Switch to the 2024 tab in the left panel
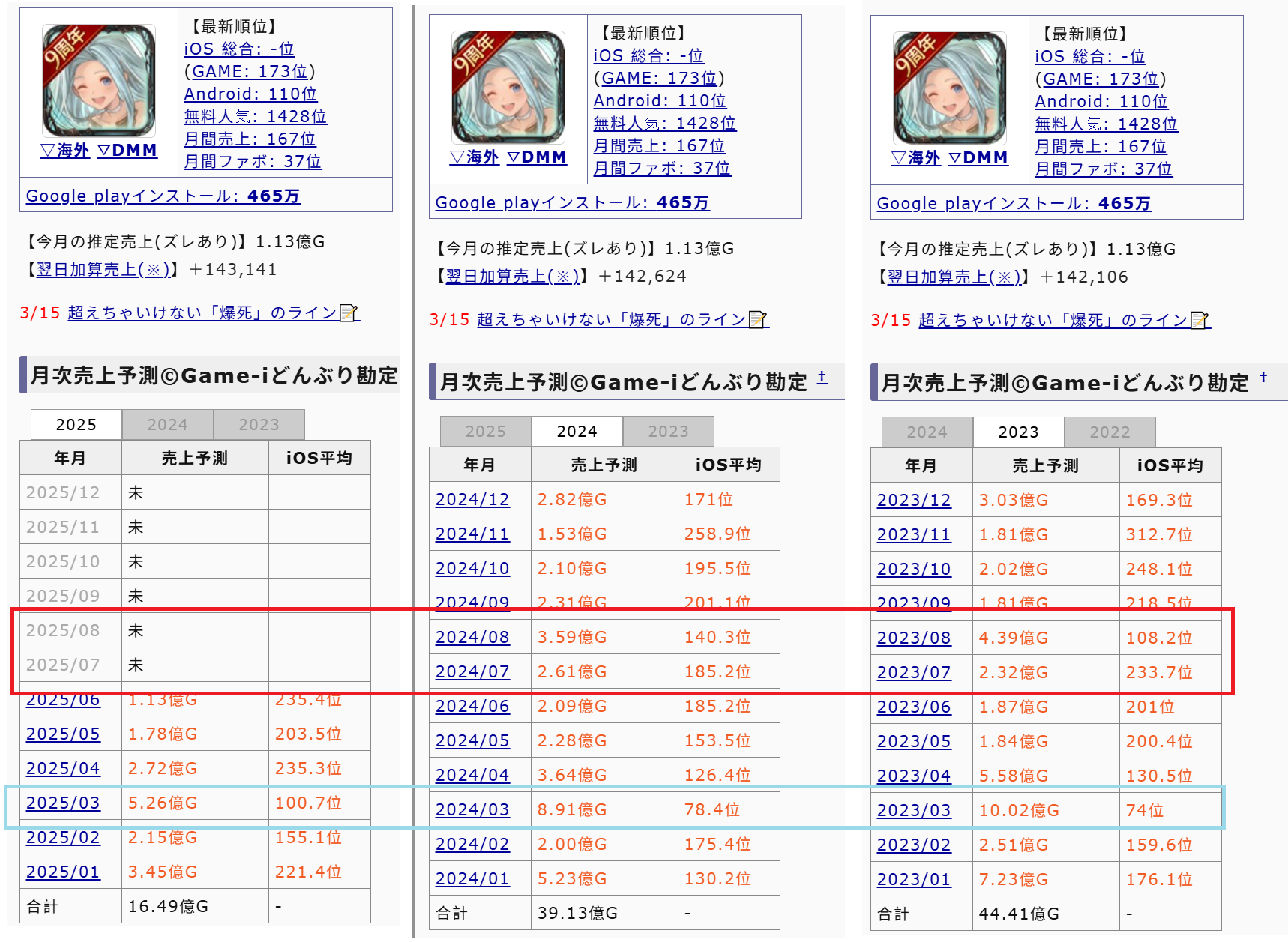 (x=168, y=424)
